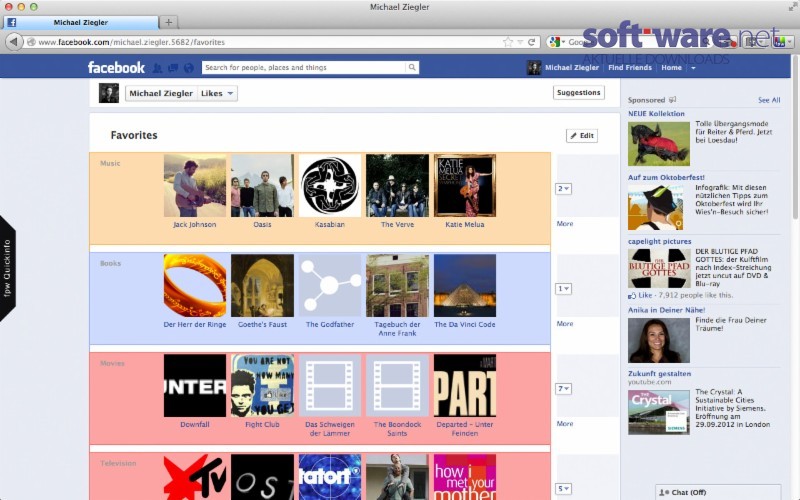Open the Music count dropdown
This screenshot has width=800, height=500.
[x=563, y=189]
